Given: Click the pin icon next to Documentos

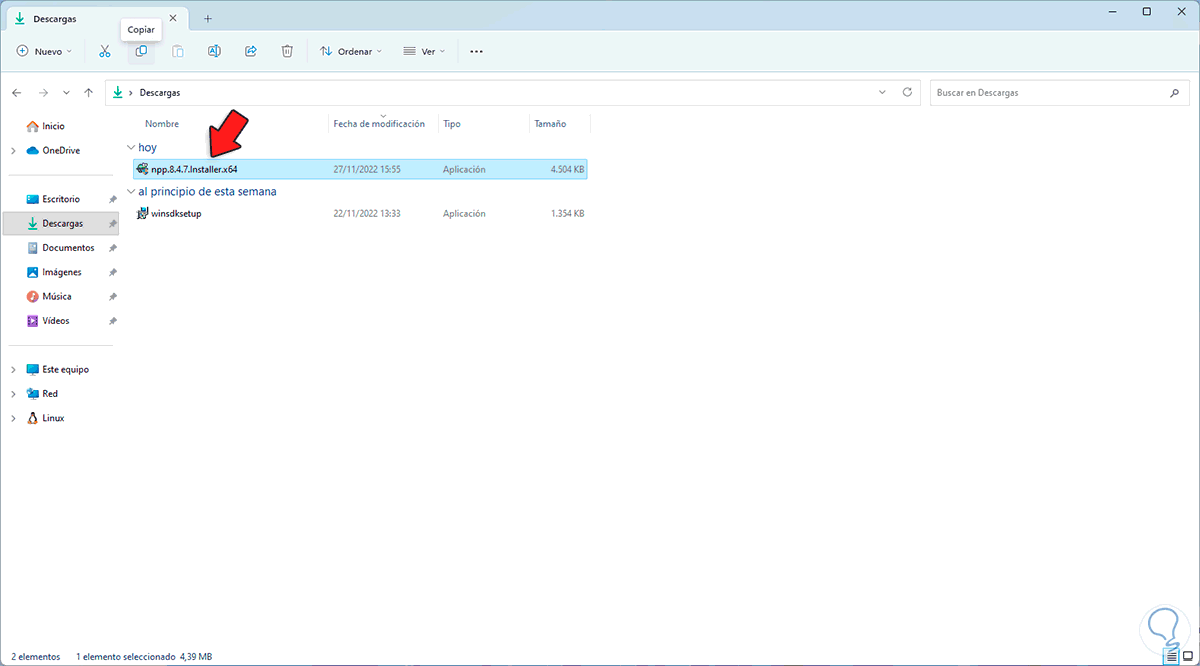Looking at the screenshot, I should point(113,248).
